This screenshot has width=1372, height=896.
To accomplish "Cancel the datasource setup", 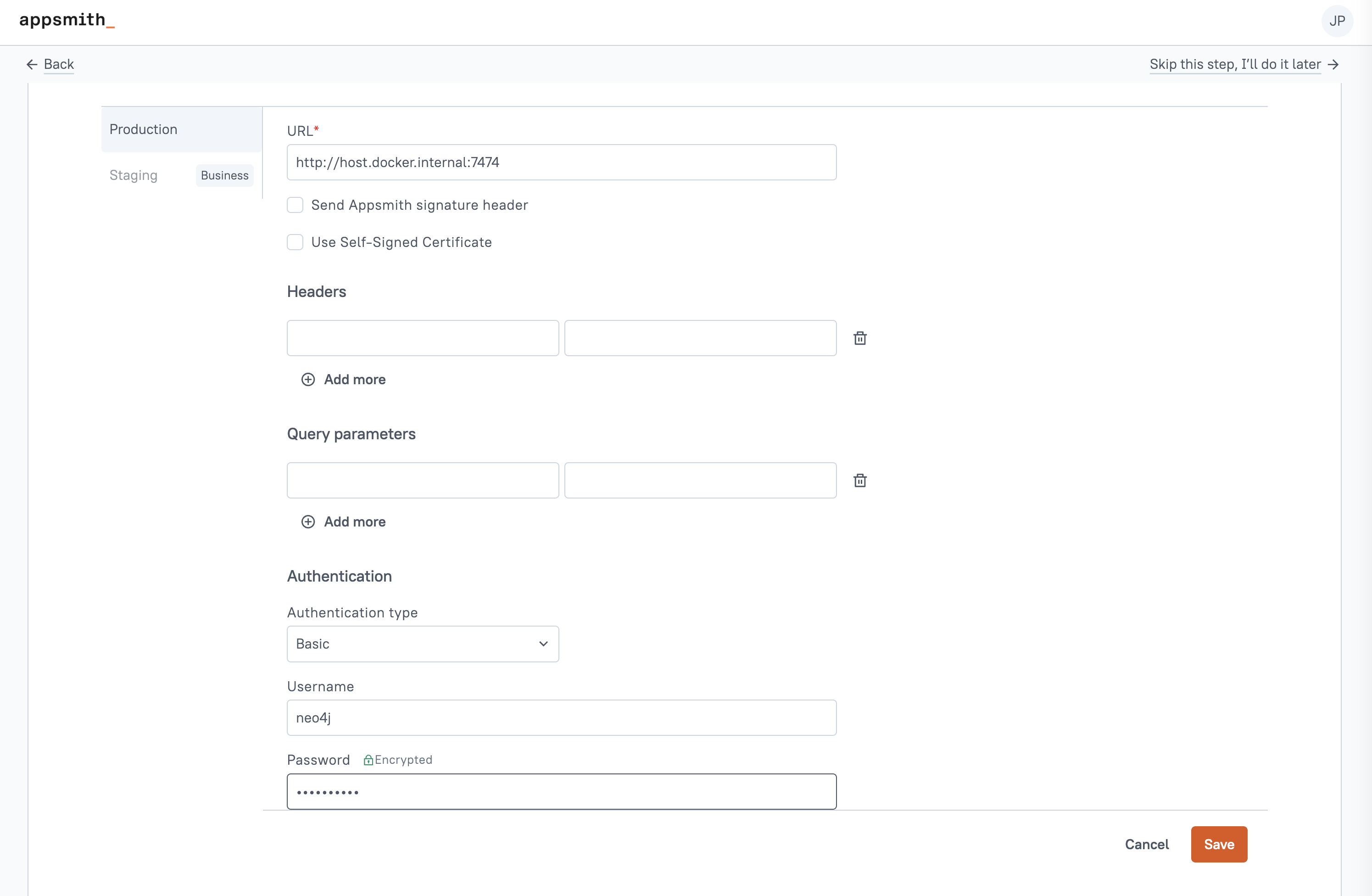I will pos(1147,844).
